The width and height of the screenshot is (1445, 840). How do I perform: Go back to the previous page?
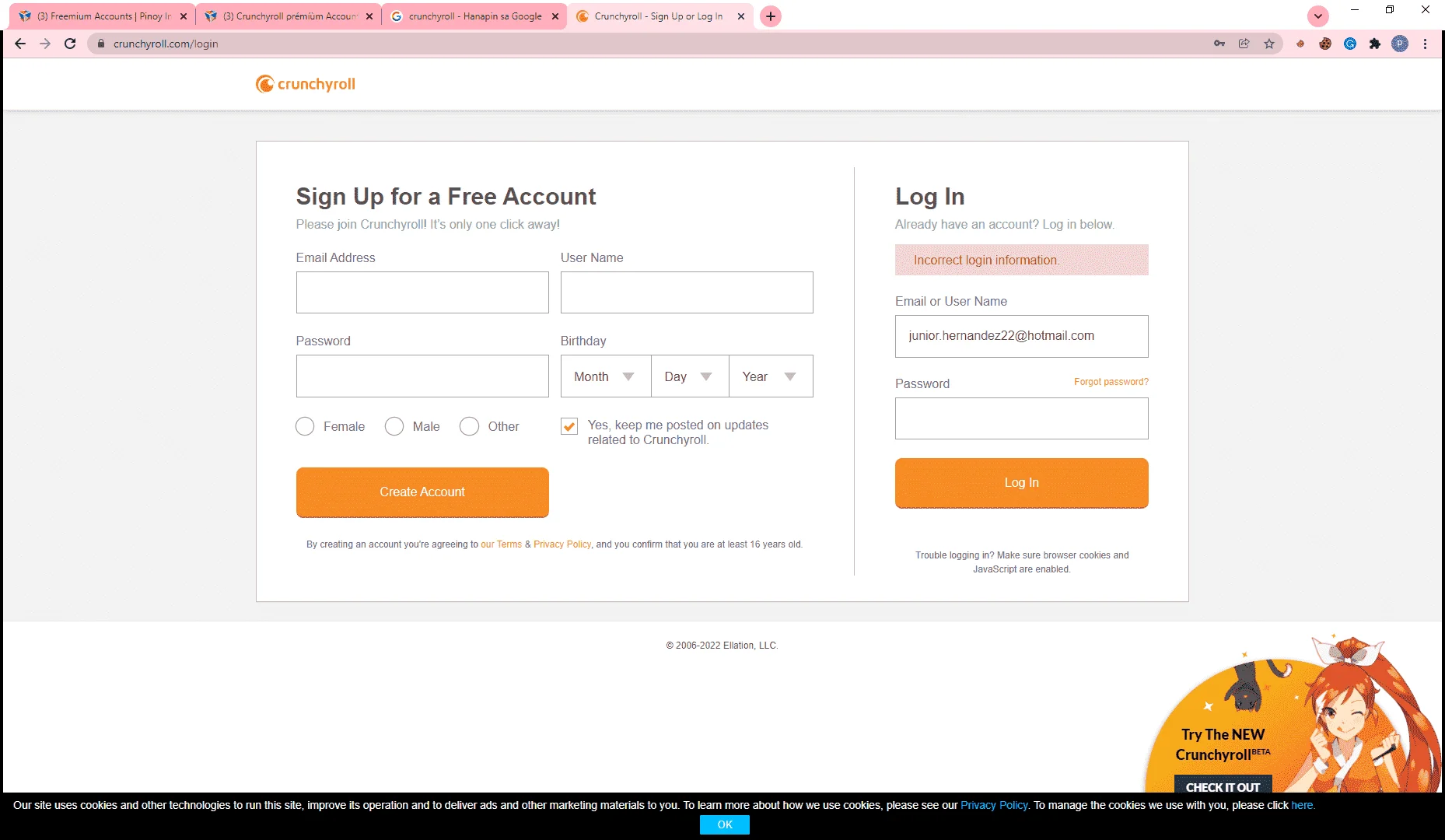[x=20, y=44]
